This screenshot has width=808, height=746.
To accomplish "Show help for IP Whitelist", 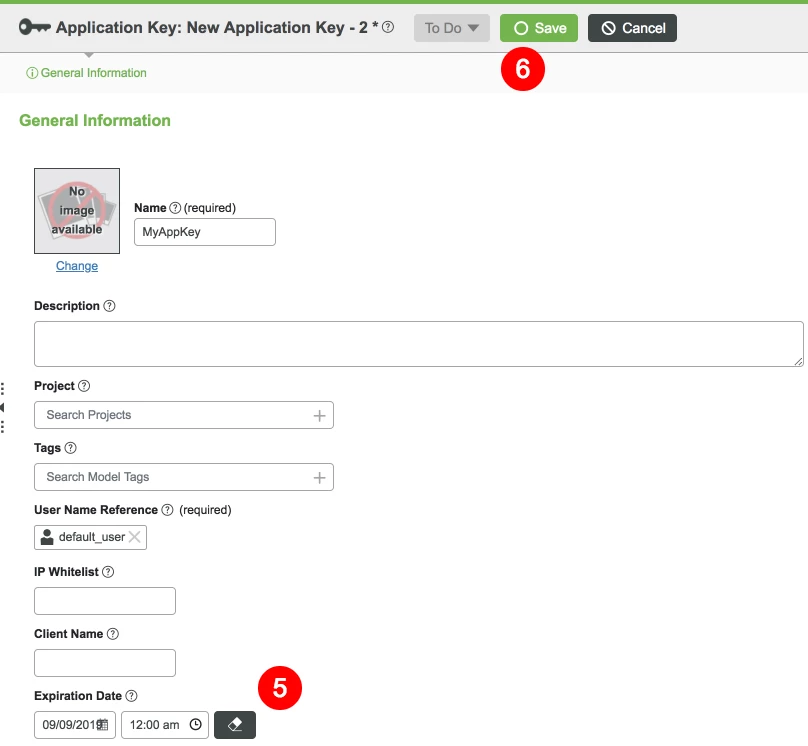I will (108, 571).
